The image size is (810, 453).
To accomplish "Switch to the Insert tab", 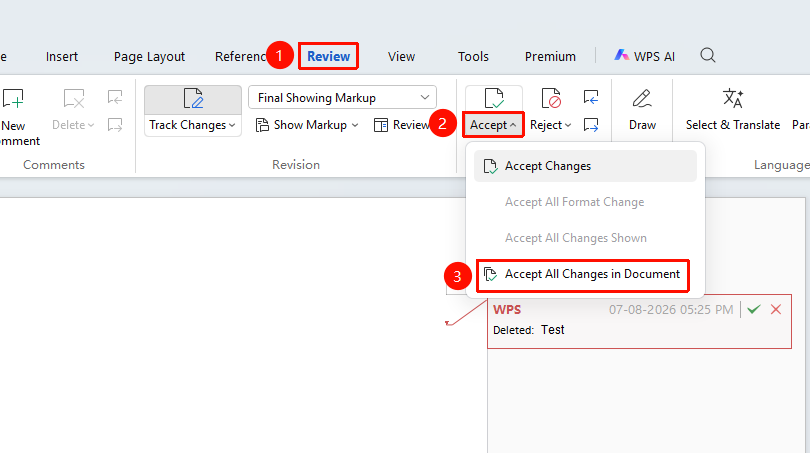I will point(62,56).
